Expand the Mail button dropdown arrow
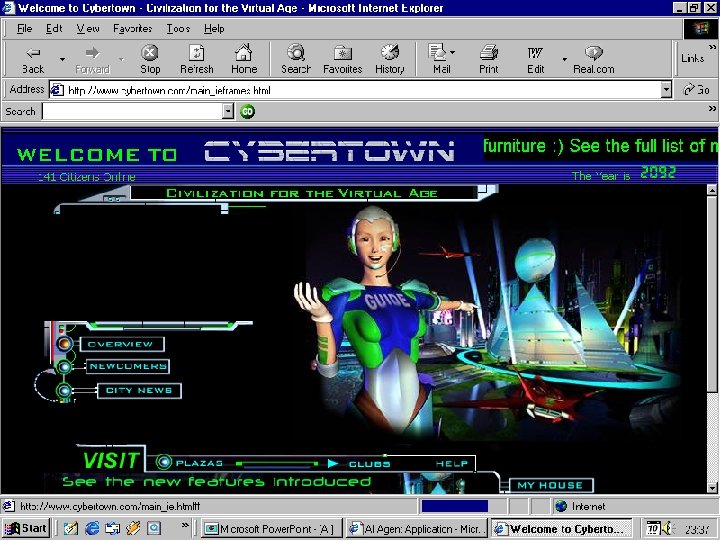The width and height of the screenshot is (720, 540). point(453,52)
